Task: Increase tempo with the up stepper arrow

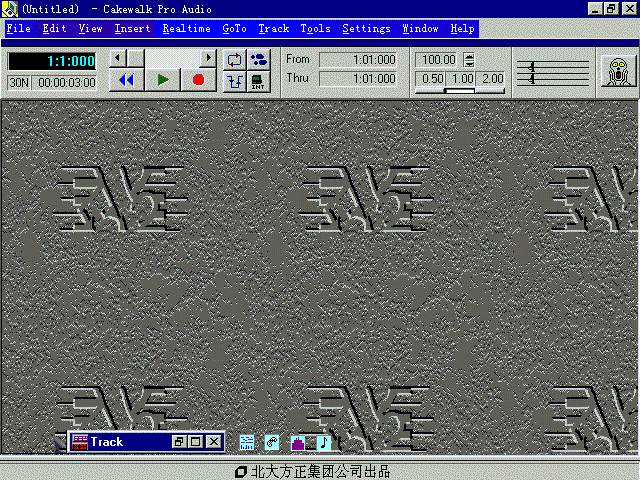Action: coord(469,56)
